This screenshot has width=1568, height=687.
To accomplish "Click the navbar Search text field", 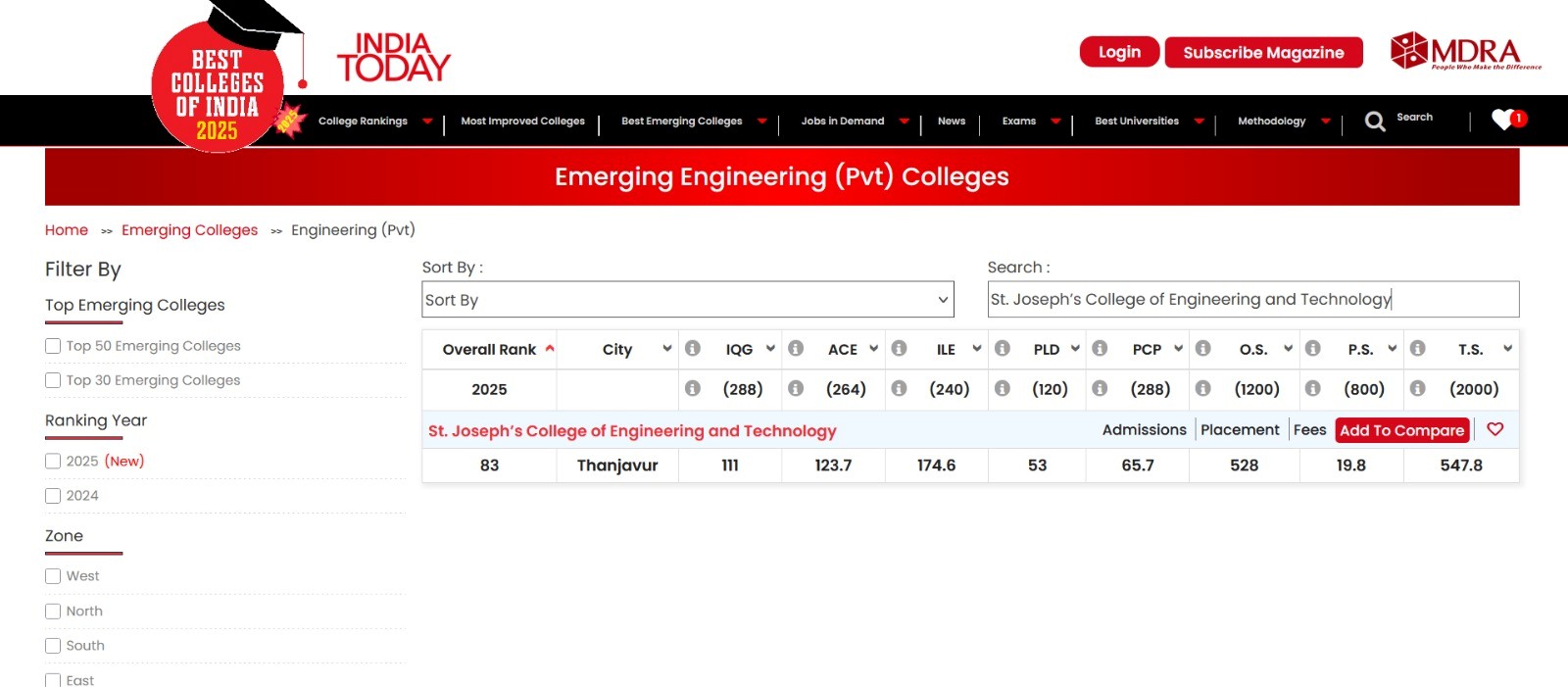I will click(1414, 118).
